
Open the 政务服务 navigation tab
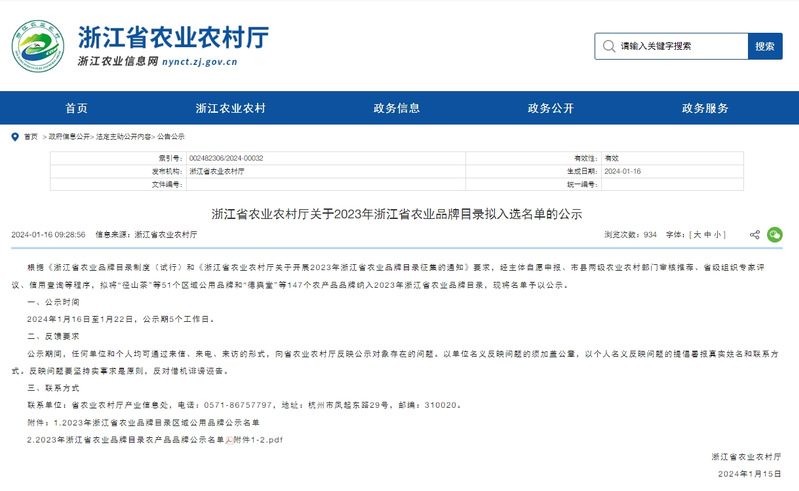pos(705,108)
